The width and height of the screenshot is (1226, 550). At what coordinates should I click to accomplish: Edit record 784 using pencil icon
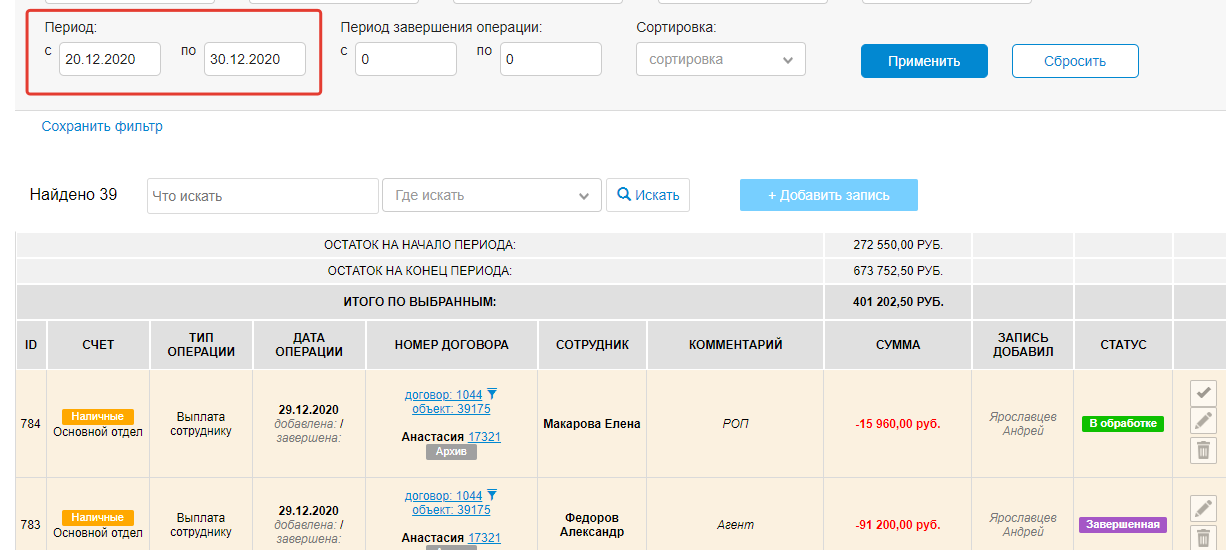(x=1203, y=421)
